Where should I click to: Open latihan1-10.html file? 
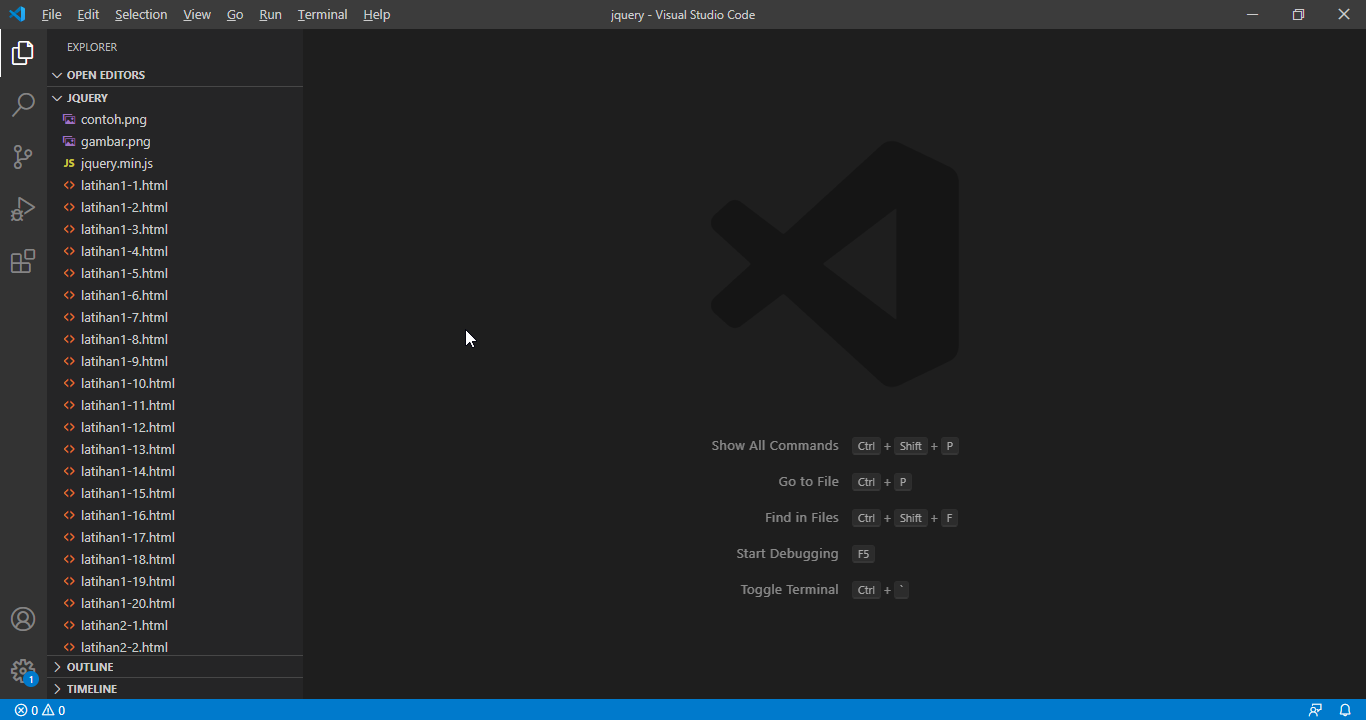175,383
